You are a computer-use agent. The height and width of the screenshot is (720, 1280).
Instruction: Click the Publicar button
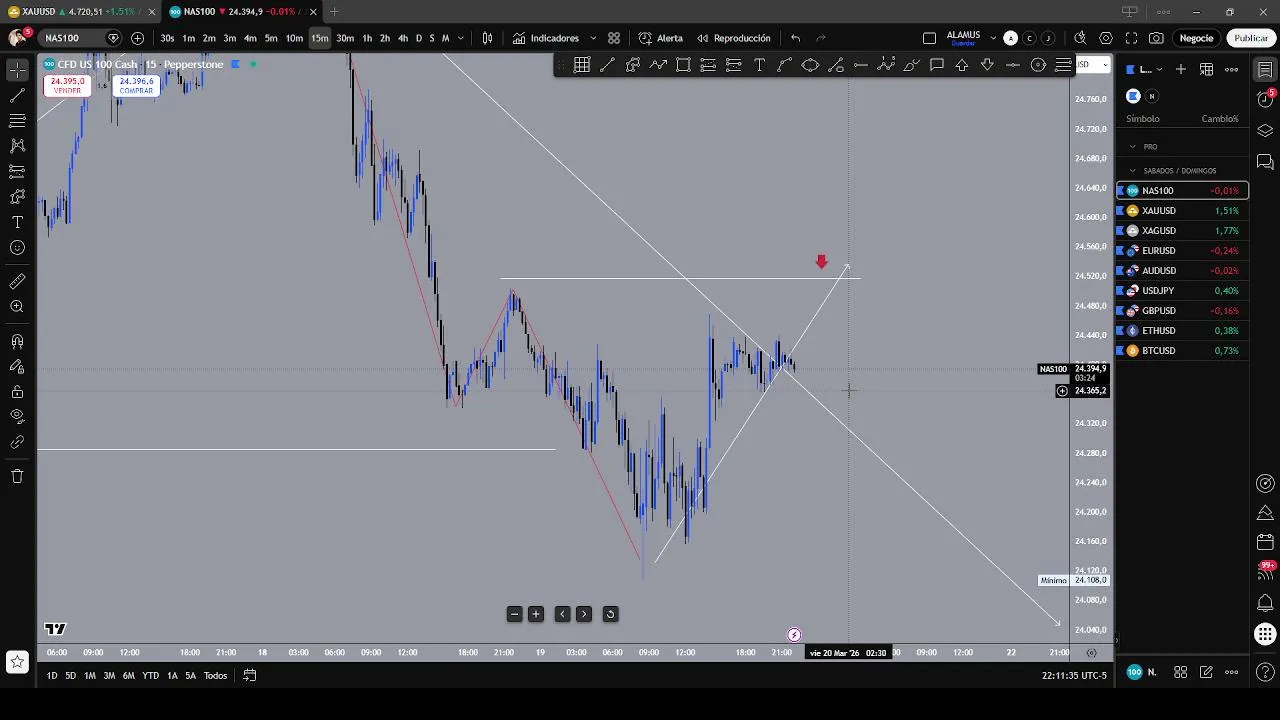tap(1251, 38)
